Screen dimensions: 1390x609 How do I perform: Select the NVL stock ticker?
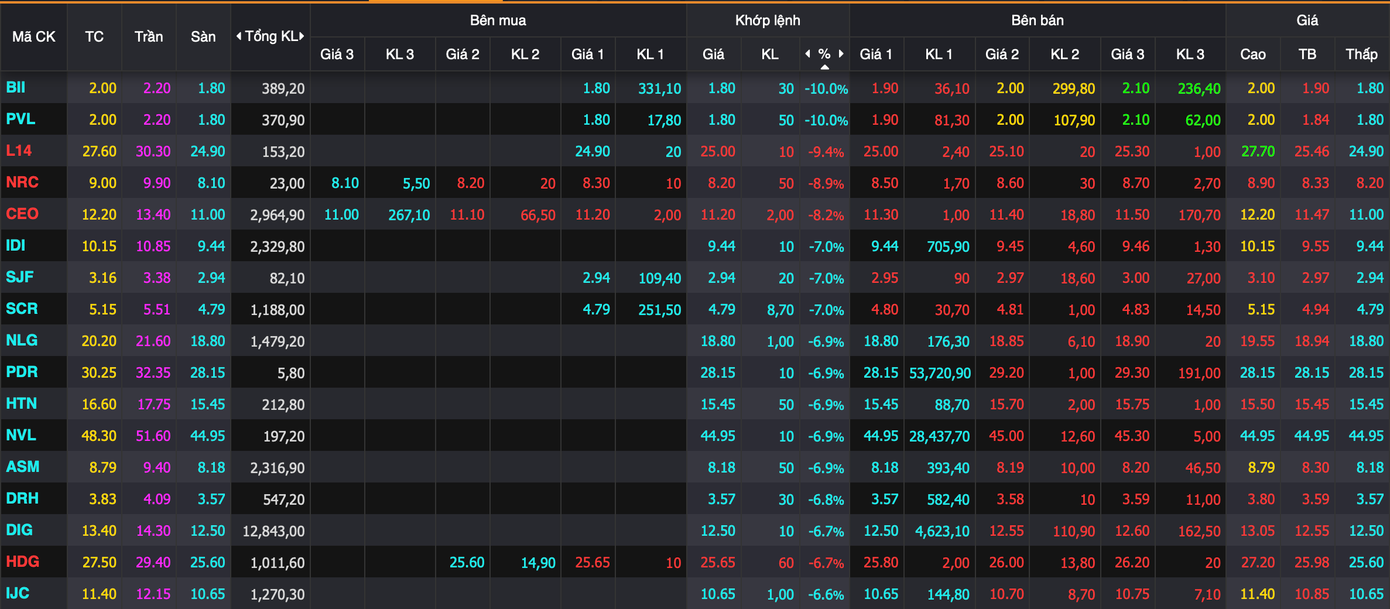click(x=21, y=435)
